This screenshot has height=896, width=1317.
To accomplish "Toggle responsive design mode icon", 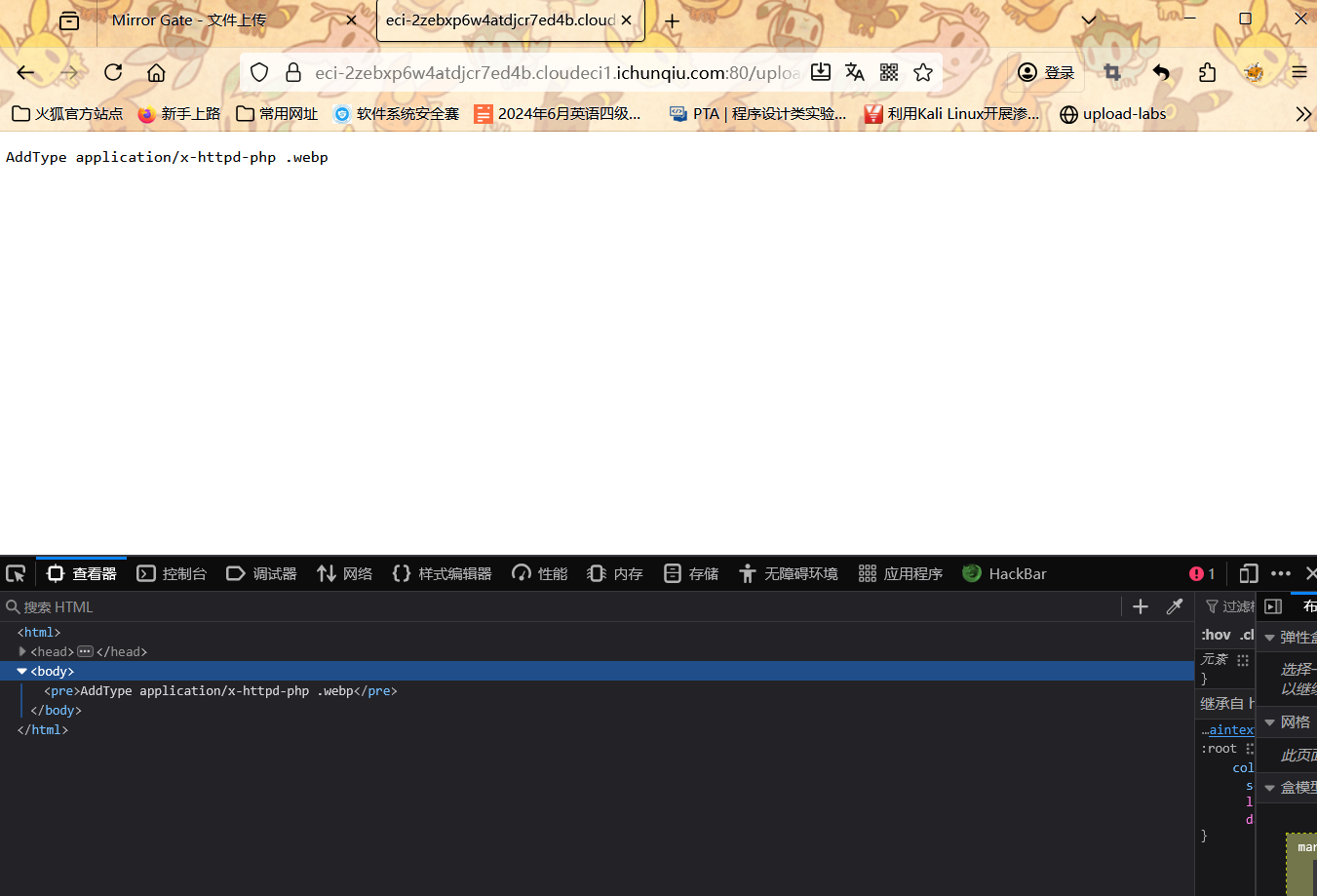I will click(x=1249, y=573).
